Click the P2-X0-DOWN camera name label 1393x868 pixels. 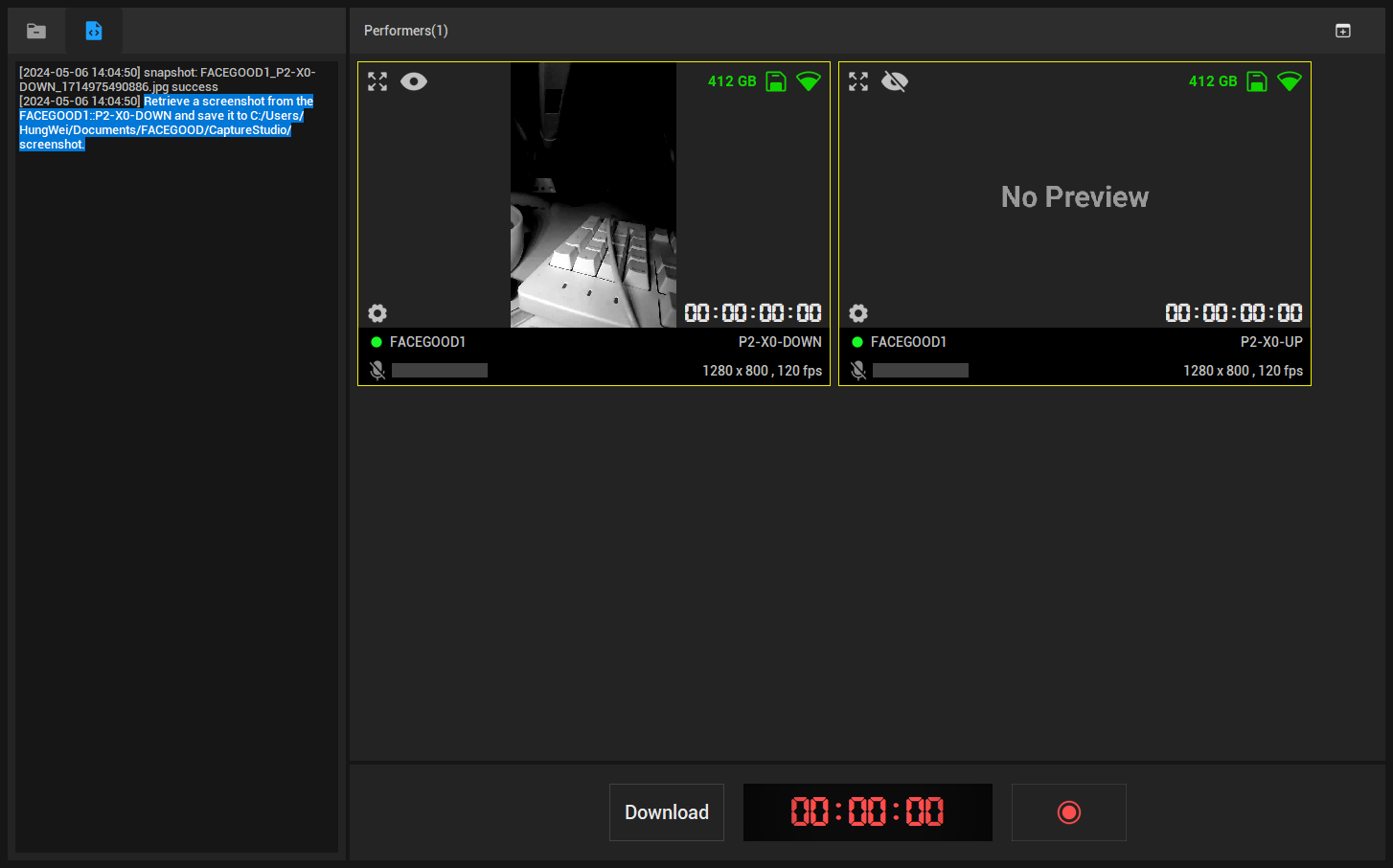tap(780, 342)
